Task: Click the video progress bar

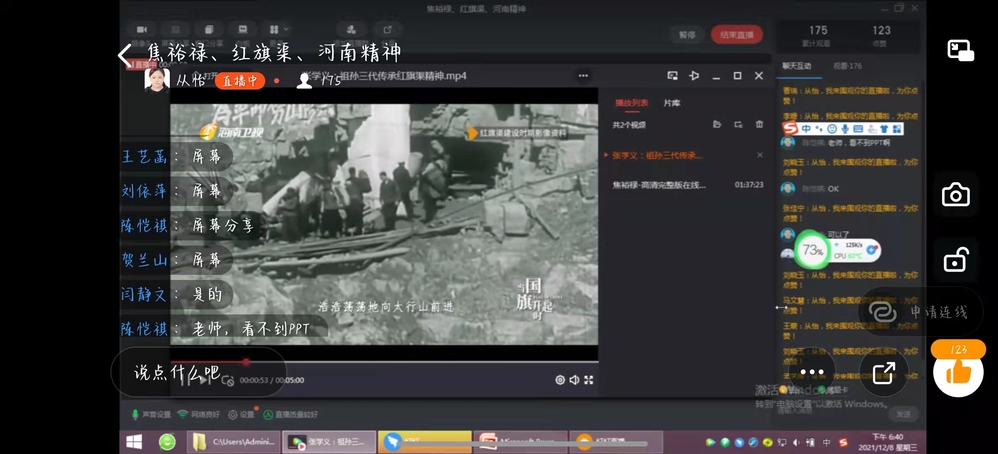Action: coord(400,362)
